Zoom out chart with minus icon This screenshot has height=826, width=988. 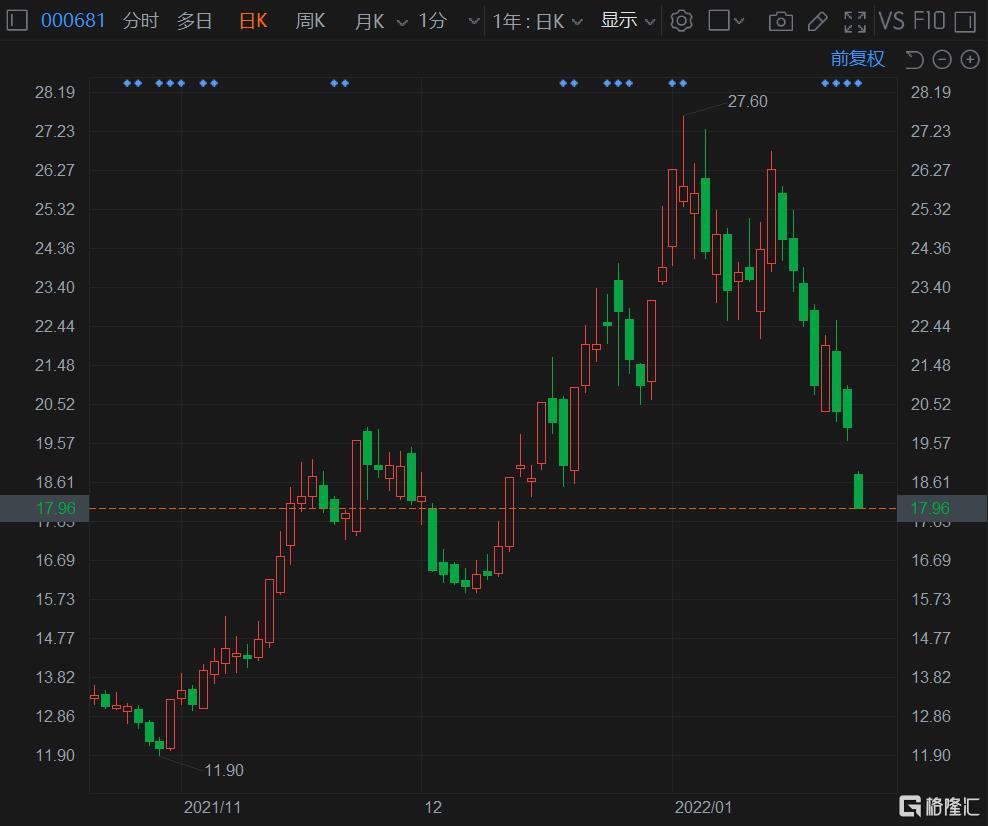pyautogui.click(x=942, y=60)
